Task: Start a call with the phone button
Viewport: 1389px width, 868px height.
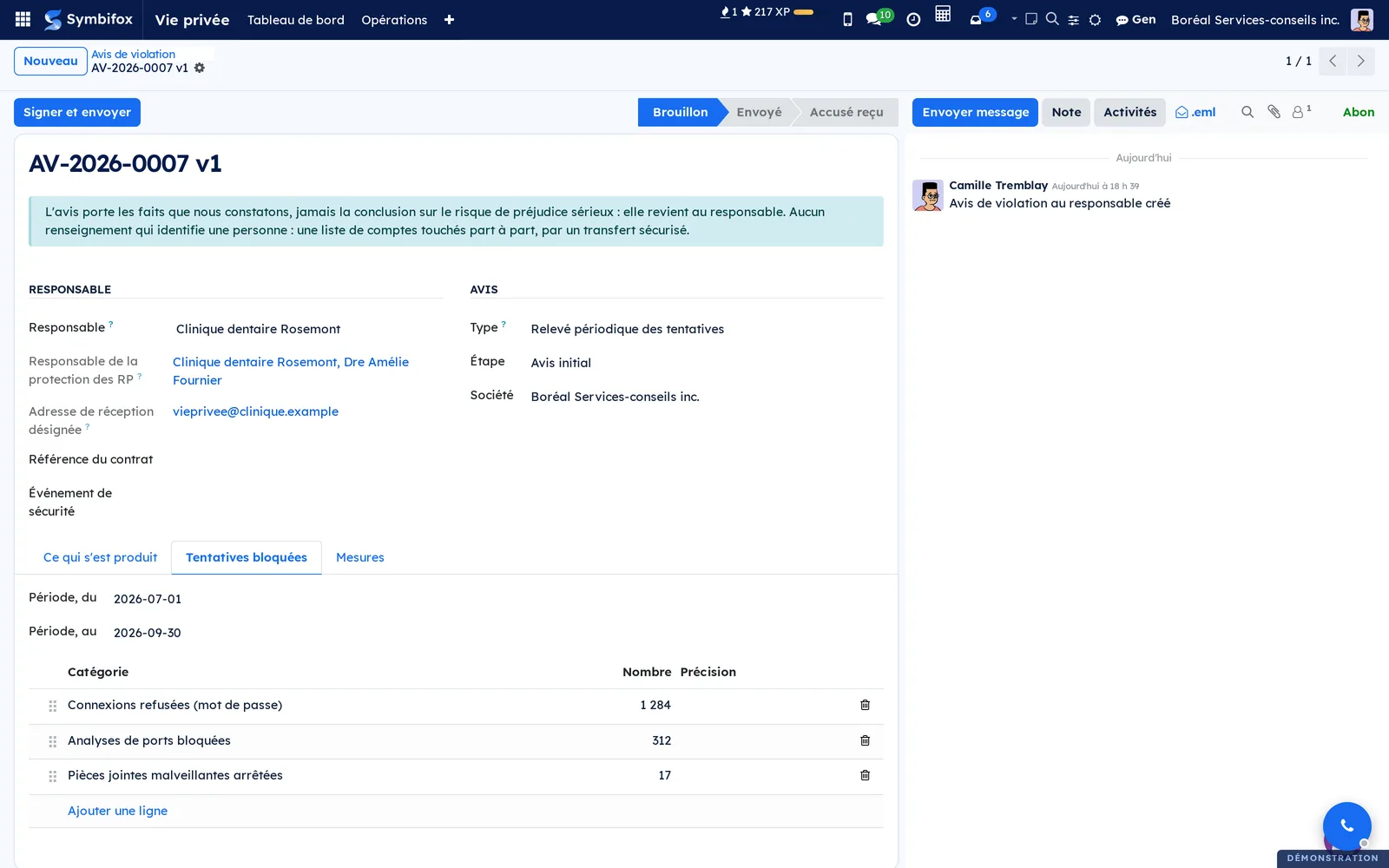Action: (x=1346, y=825)
